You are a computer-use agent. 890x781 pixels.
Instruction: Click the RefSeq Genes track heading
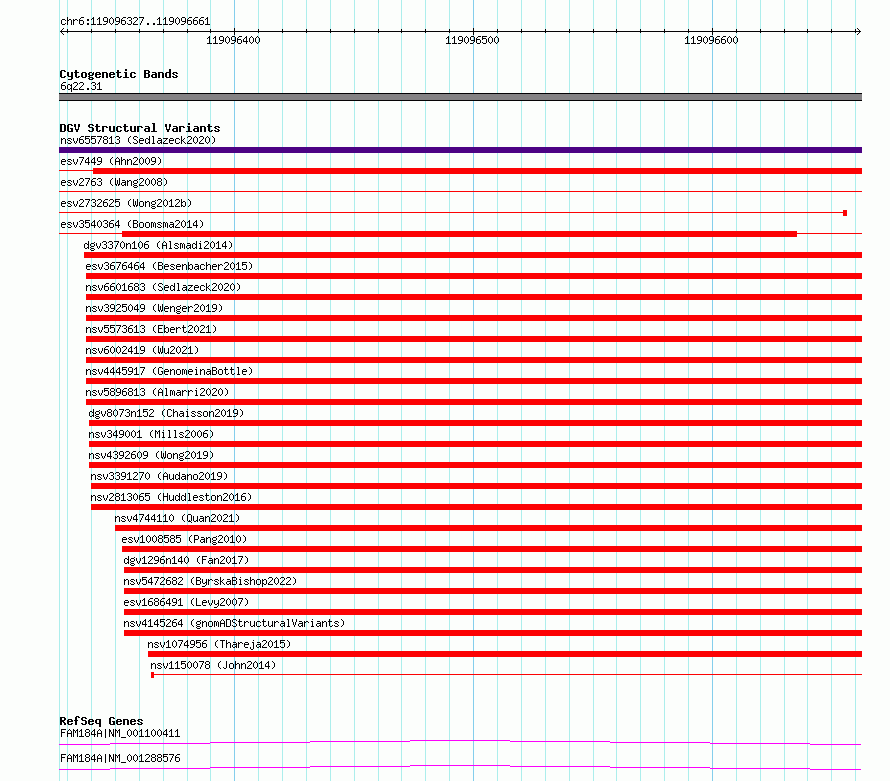(101, 721)
